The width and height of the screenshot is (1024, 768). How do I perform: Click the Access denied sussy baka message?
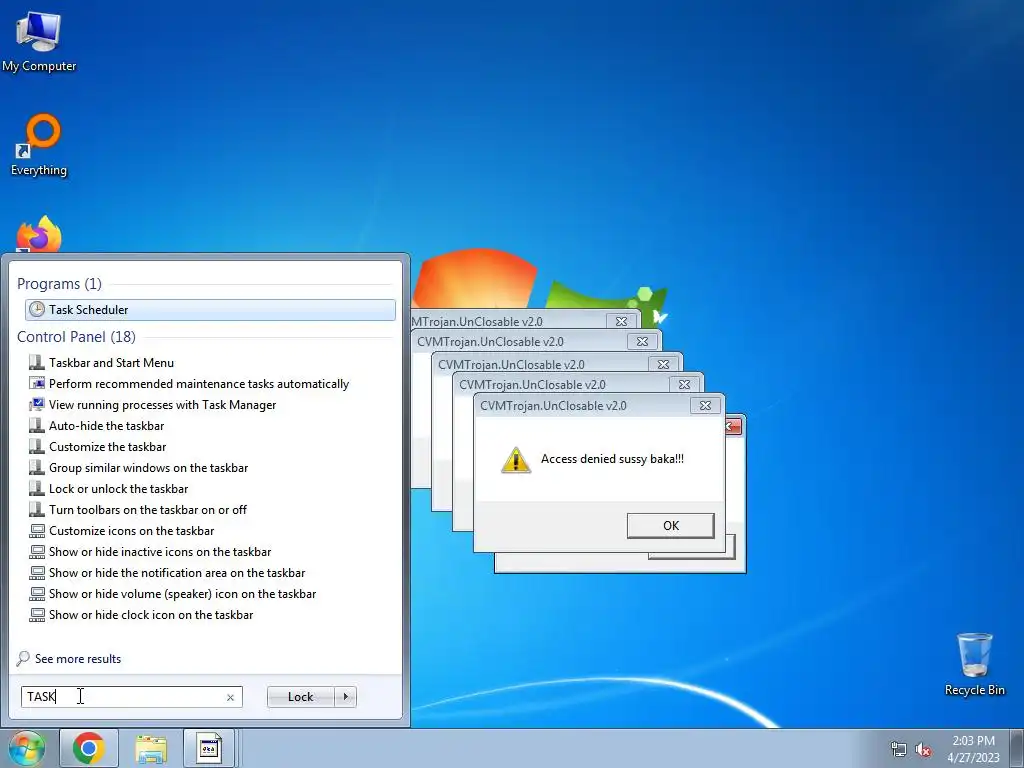(x=612, y=458)
